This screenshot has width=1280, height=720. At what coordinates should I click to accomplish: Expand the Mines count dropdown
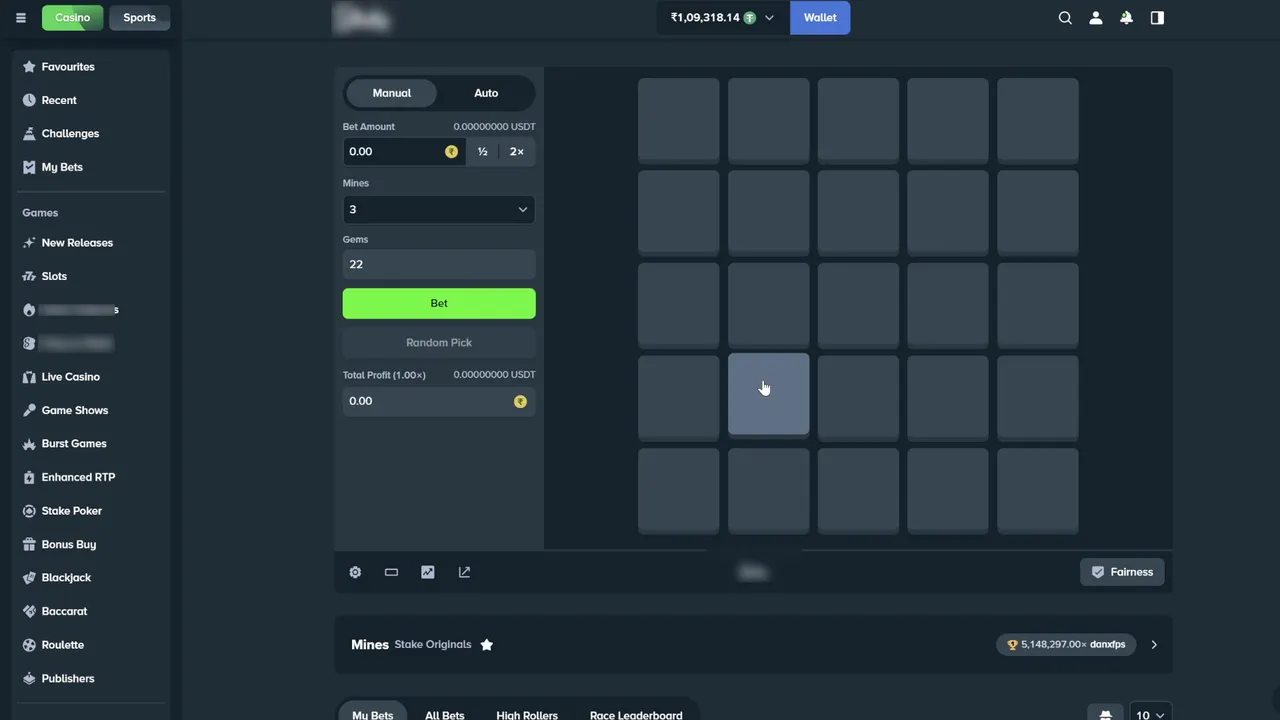[x=439, y=209]
